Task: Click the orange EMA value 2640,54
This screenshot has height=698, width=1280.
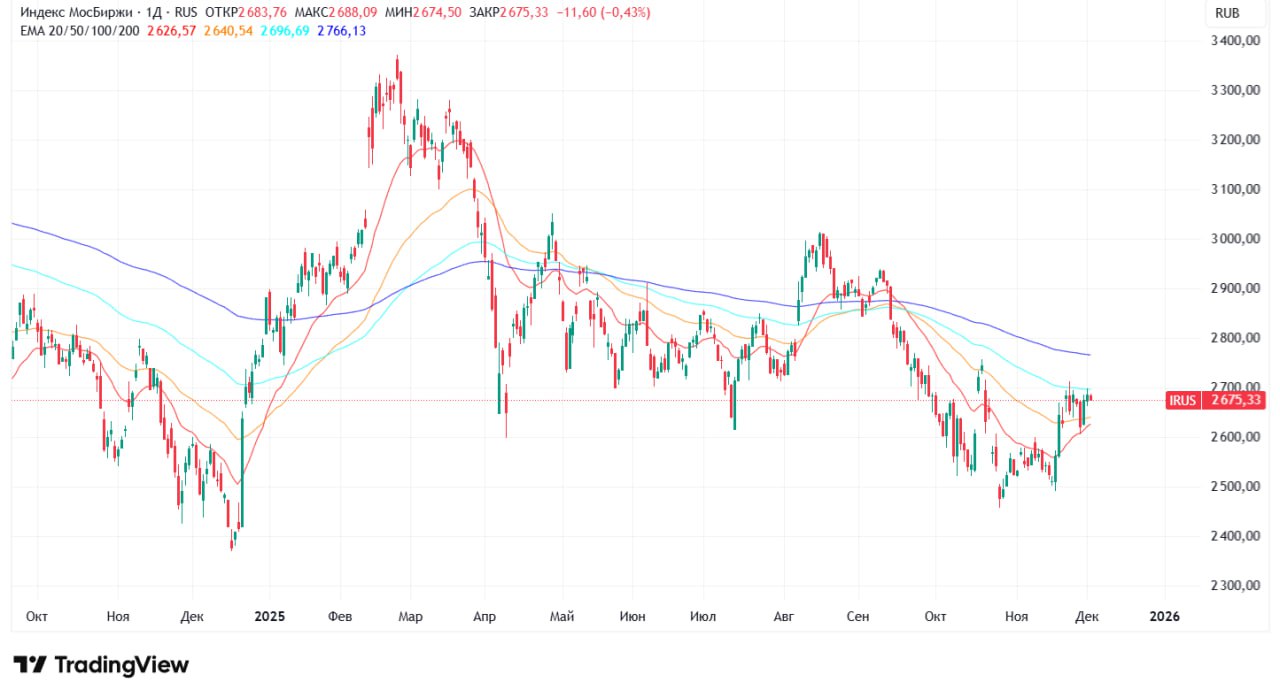Action: coord(229,31)
